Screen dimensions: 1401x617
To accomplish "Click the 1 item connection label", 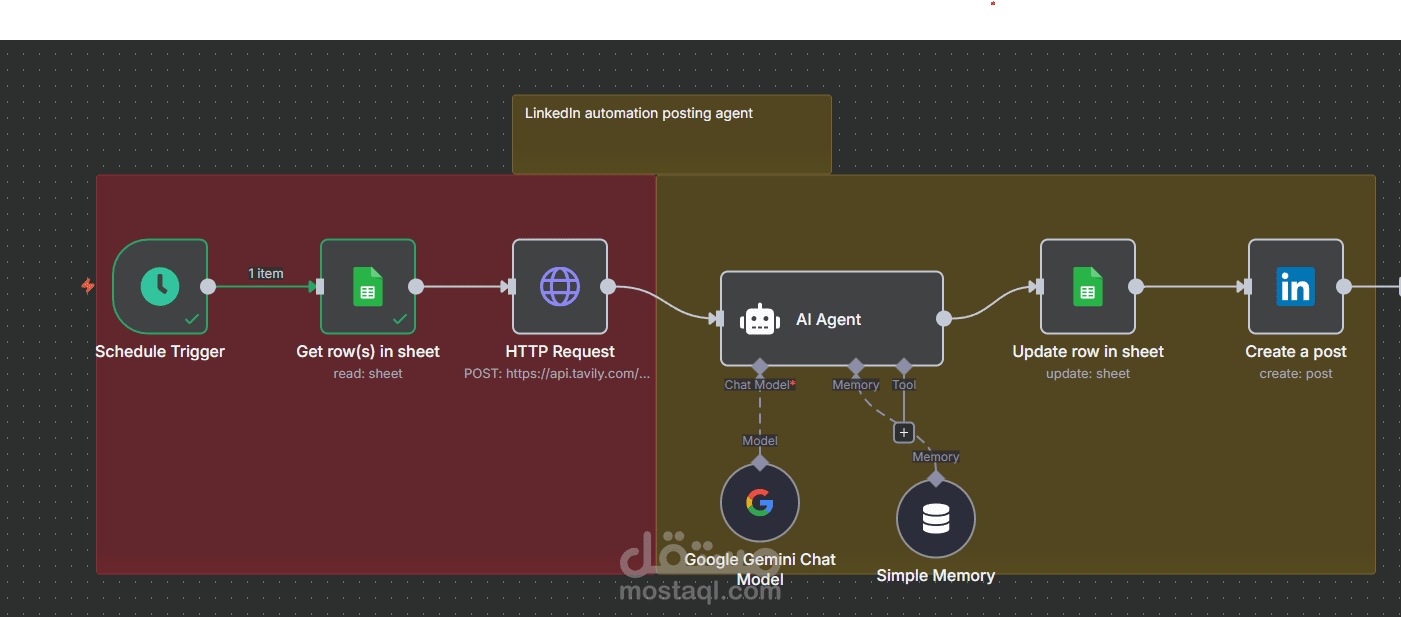I will click(266, 272).
